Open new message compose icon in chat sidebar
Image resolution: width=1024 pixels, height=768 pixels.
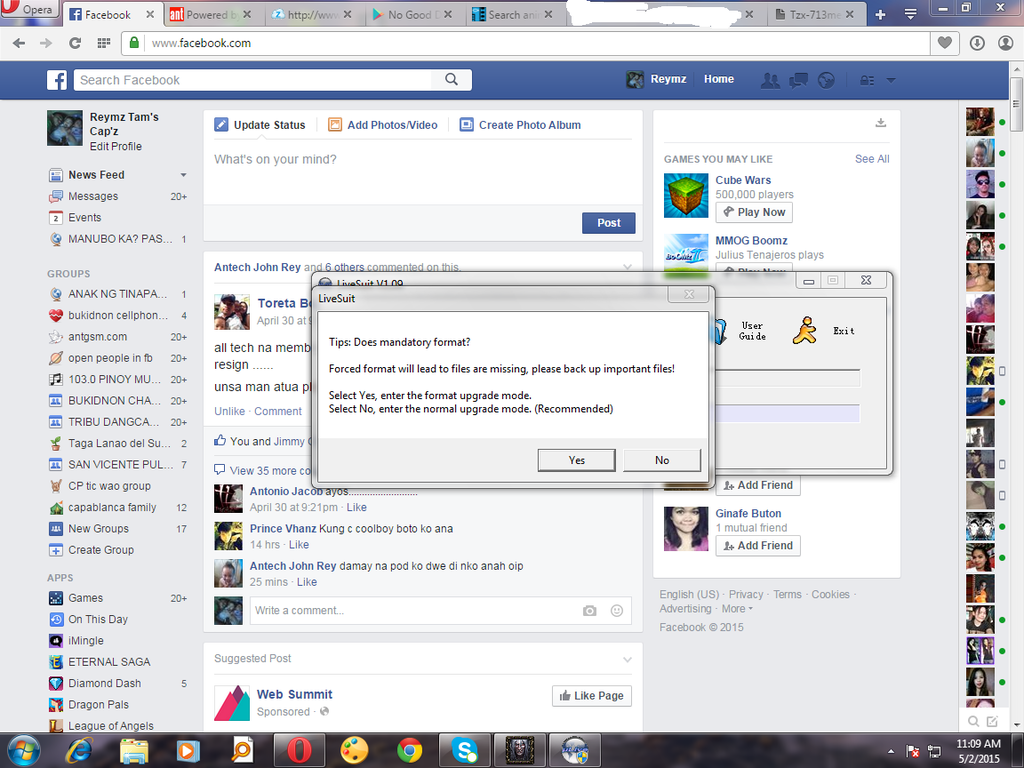[x=993, y=721]
